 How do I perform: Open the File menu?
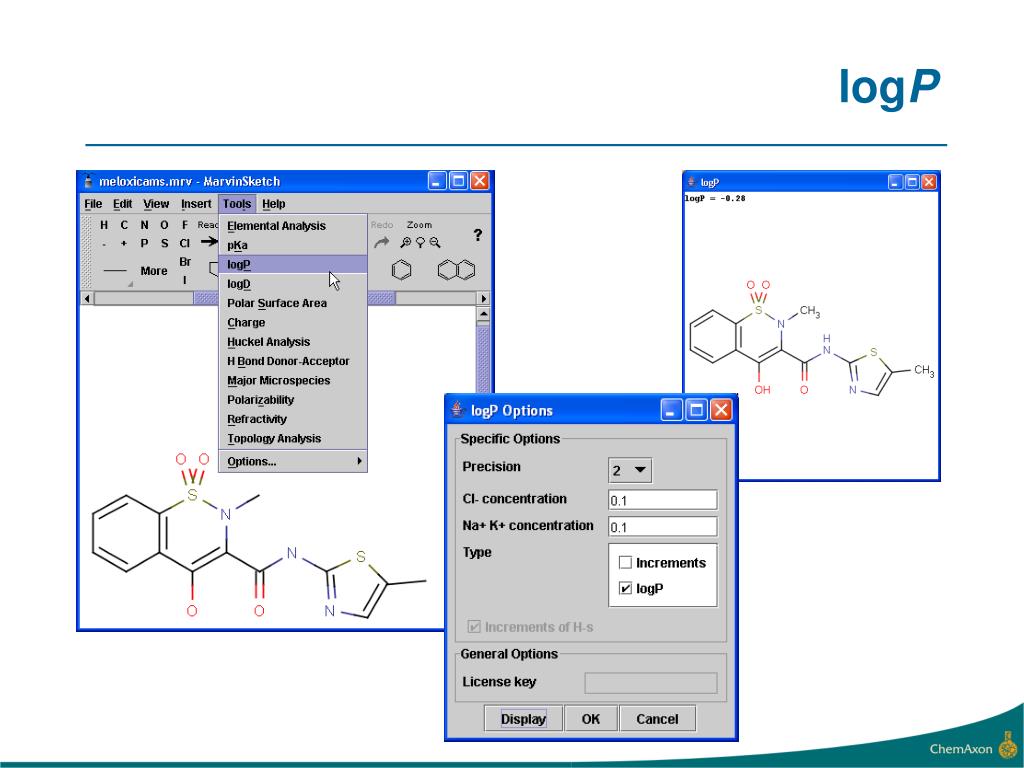click(93, 204)
